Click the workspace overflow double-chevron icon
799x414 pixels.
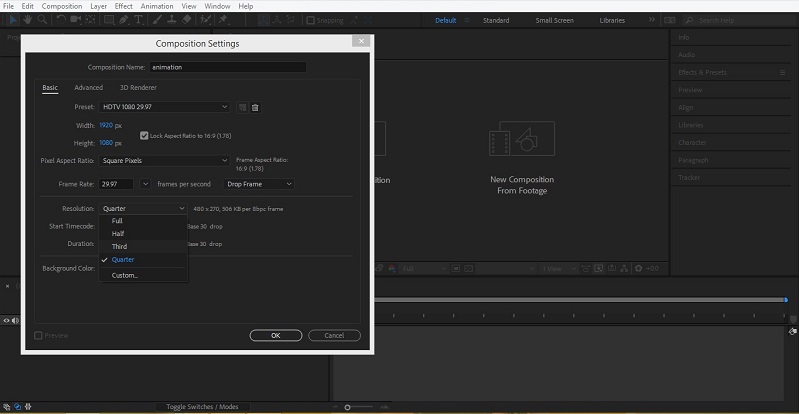coord(652,20)
